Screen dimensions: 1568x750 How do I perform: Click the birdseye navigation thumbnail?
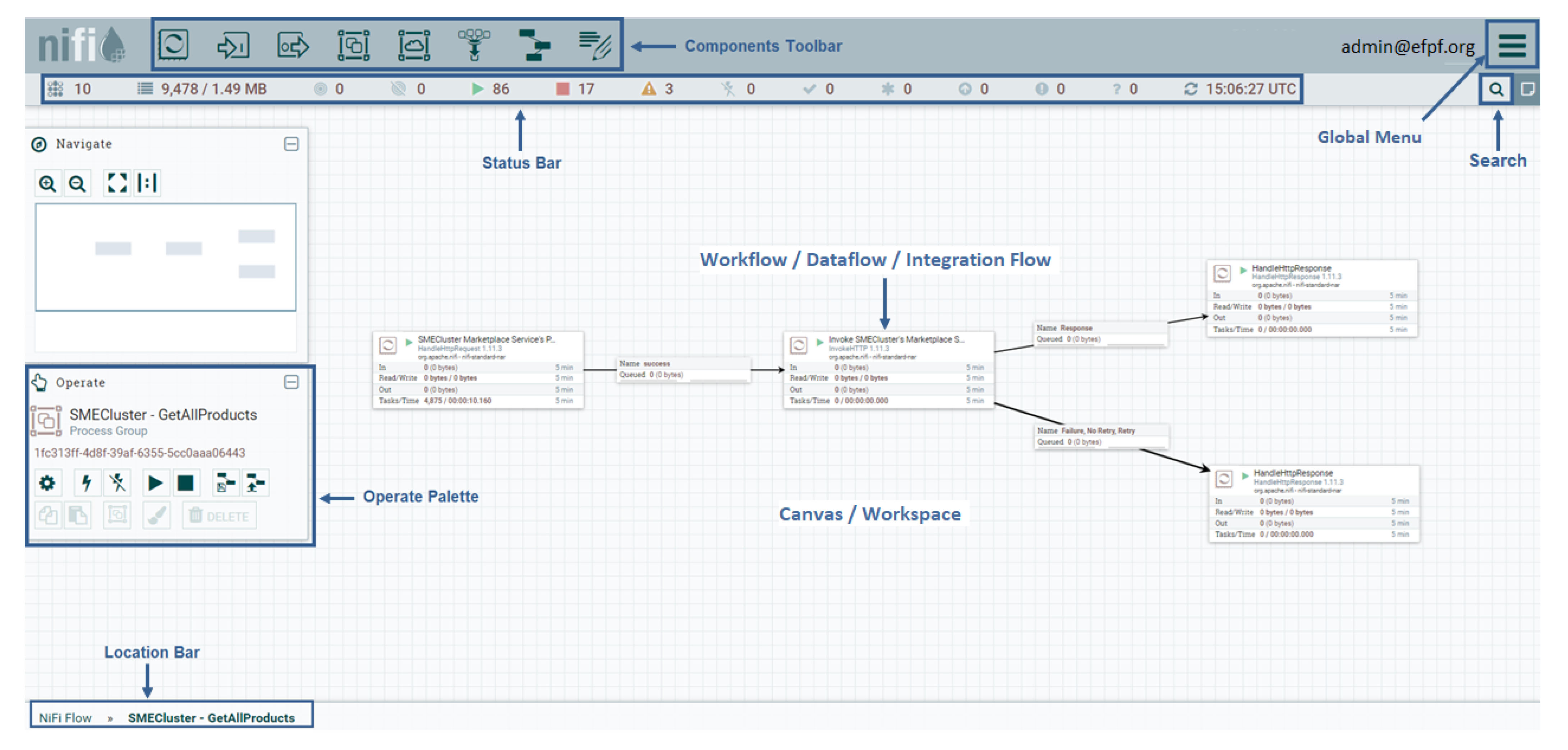tap(166, 257)
